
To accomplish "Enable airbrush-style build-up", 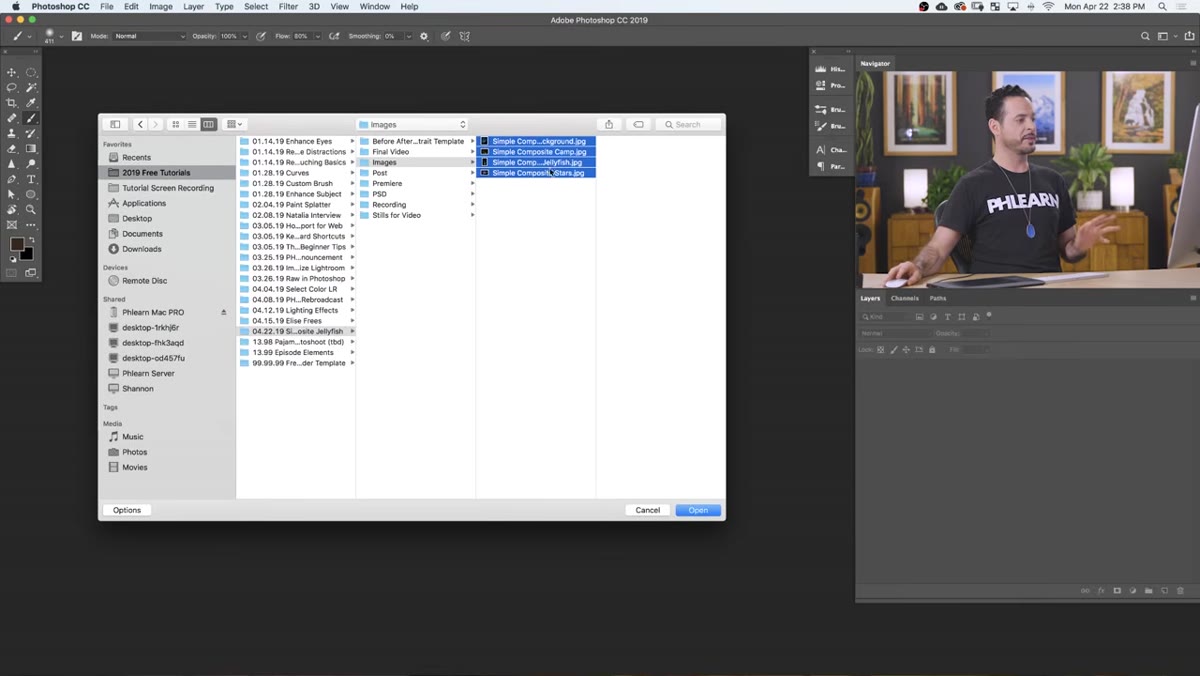I will 334,36.
